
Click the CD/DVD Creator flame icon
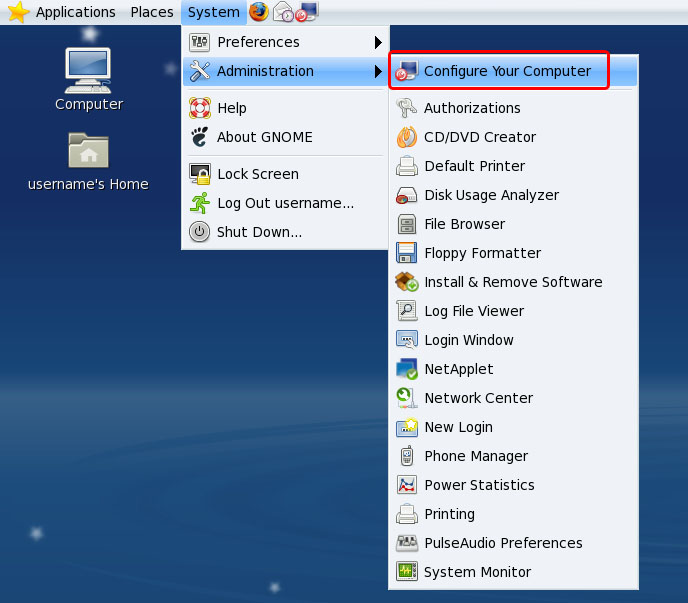click(407, 137)
